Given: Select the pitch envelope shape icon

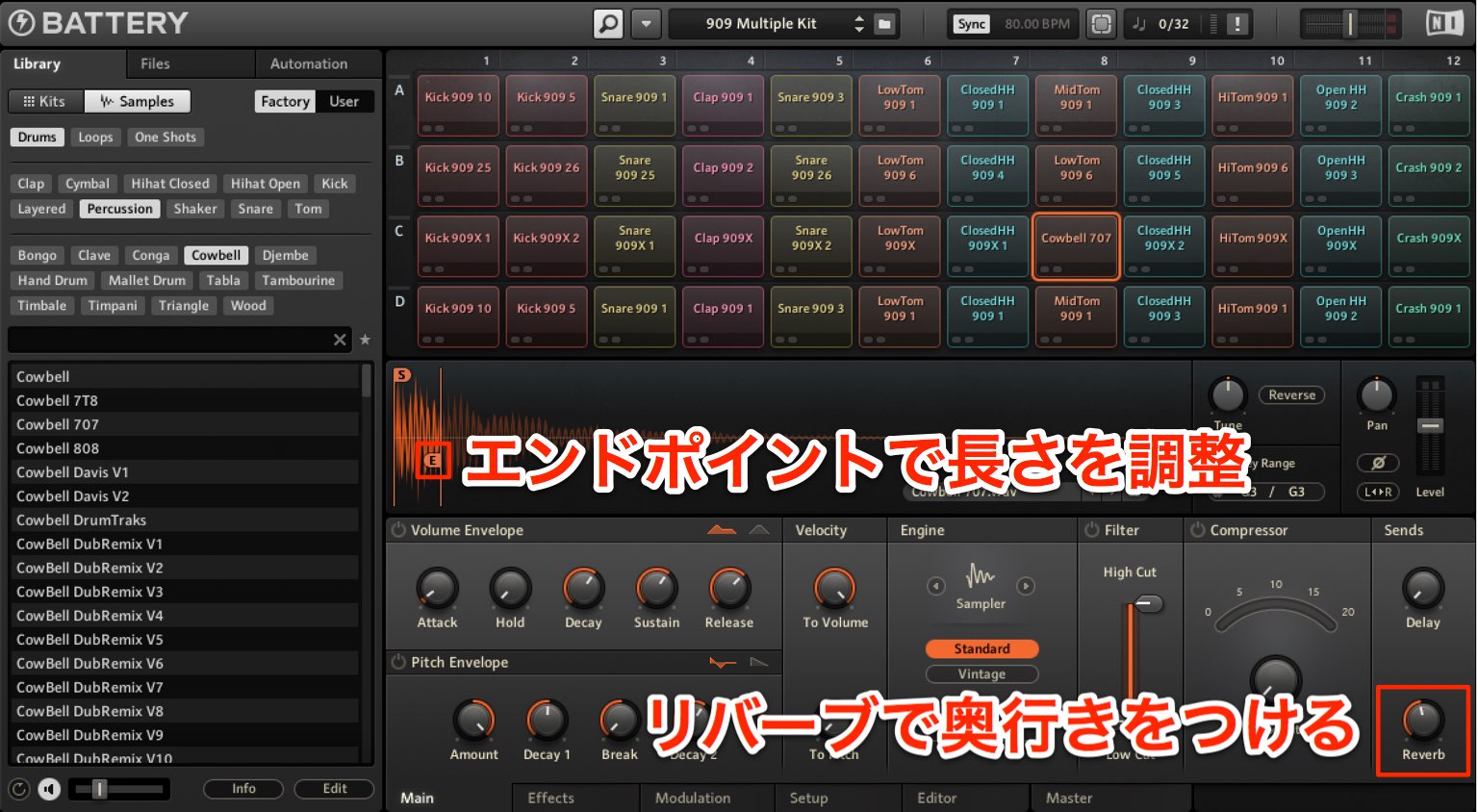Looking at the screenshot, I should point(723,662).
